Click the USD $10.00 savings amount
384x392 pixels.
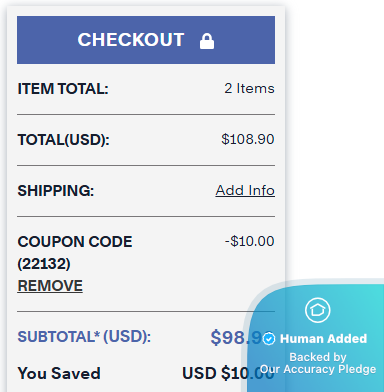click(x=228, y=373)
